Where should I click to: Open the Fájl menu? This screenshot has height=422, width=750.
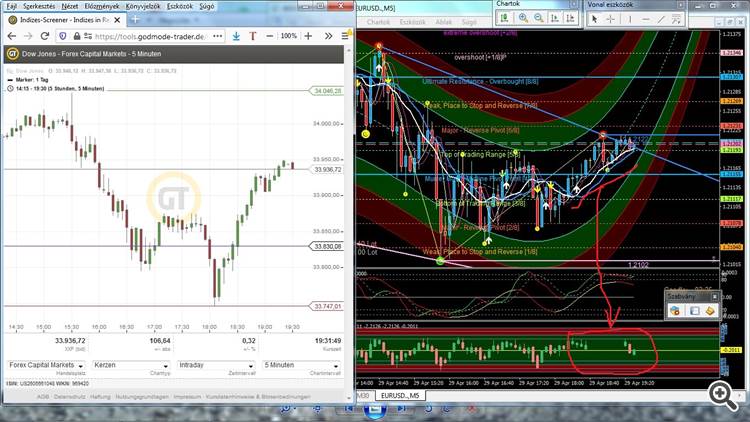coord(11,6)
